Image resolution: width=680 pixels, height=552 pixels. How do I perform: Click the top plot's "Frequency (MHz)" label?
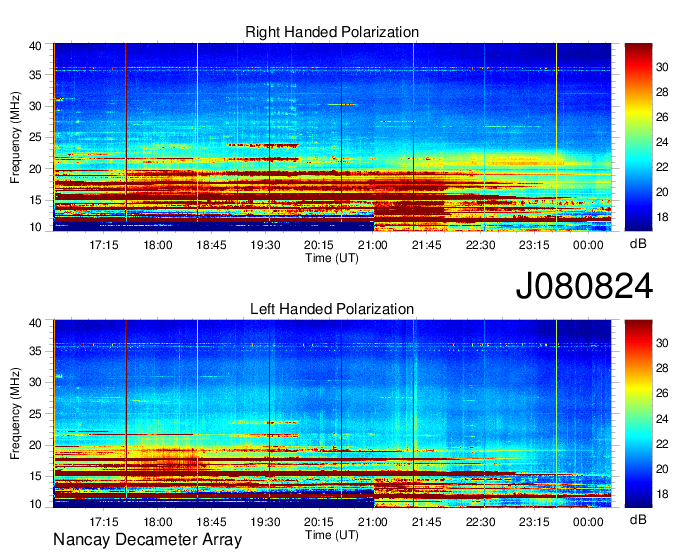click(x=15, y=137)
